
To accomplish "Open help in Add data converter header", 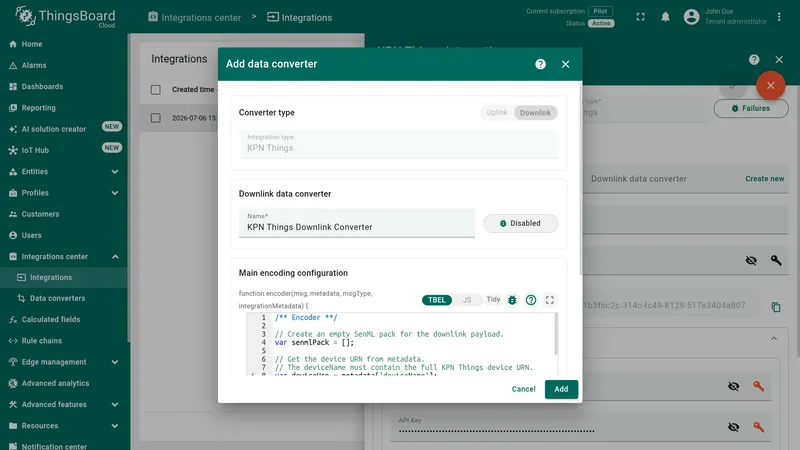I will [540, 64].
